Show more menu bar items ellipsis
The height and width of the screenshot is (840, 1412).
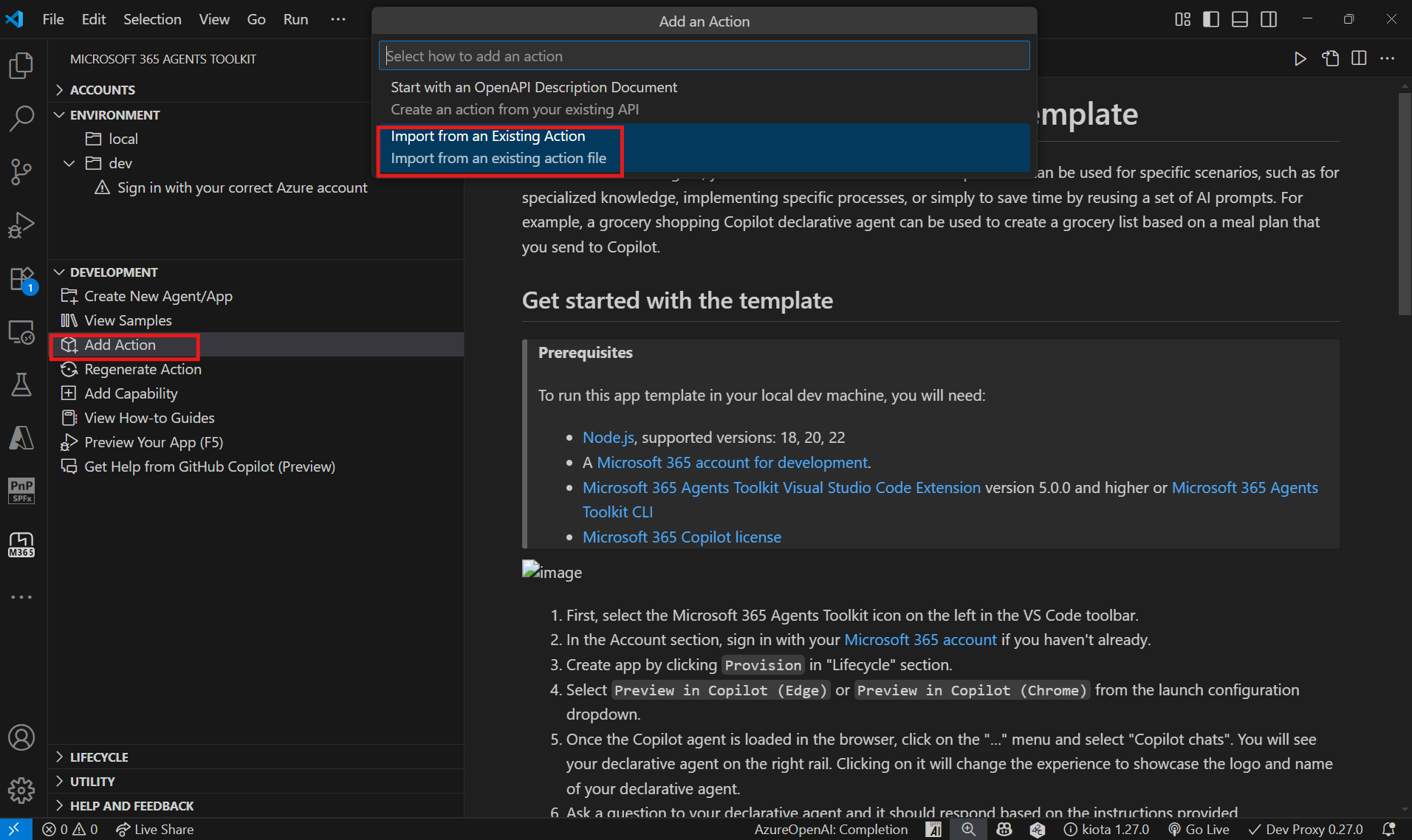click(338, 19)
